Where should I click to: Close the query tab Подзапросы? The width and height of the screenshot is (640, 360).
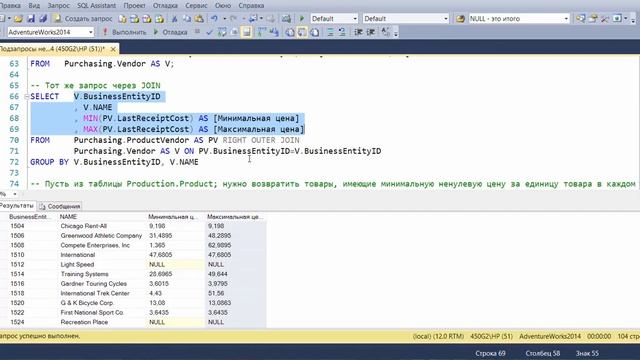coord(113,49)
